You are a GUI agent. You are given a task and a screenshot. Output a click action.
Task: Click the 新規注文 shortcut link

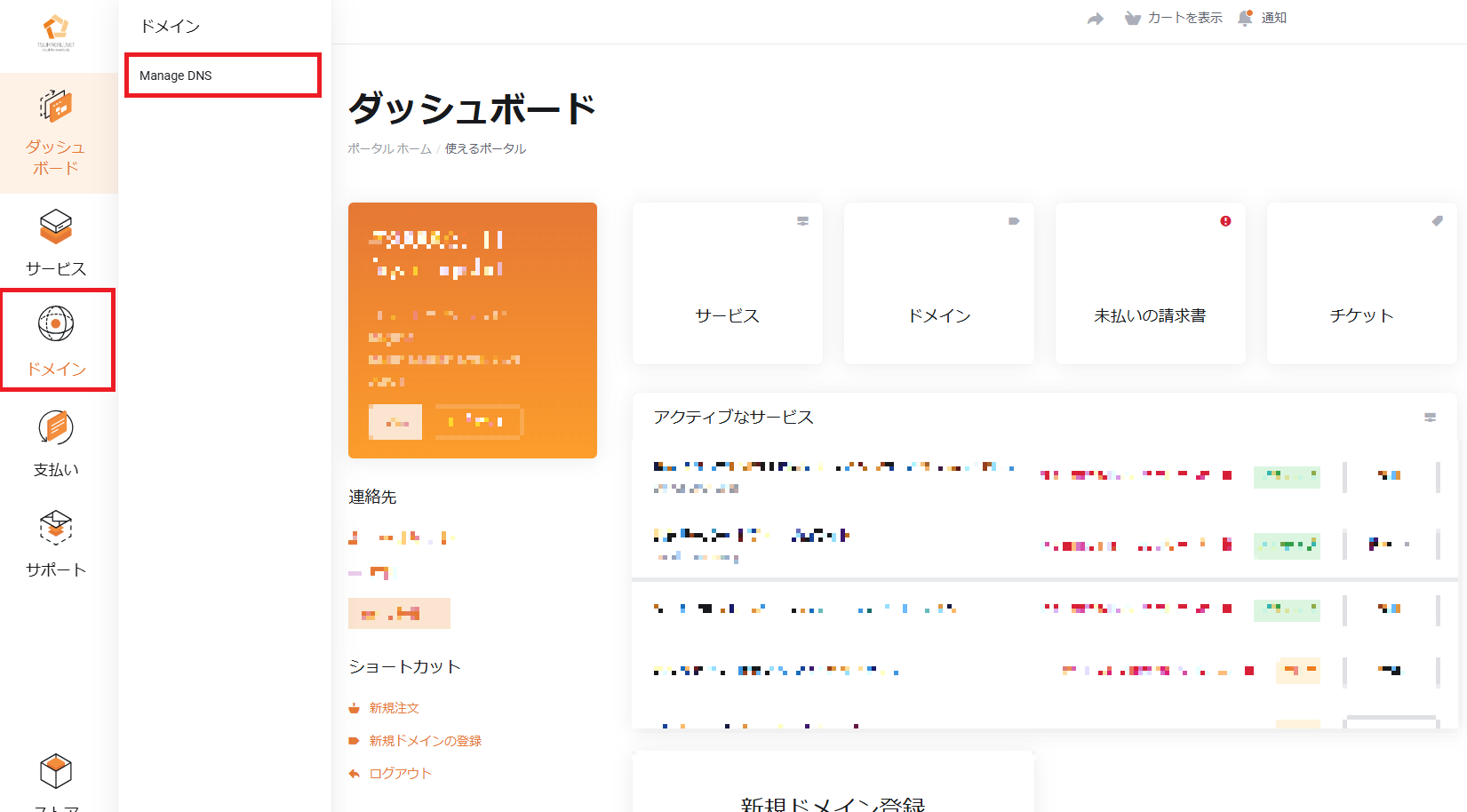[394, 708]
